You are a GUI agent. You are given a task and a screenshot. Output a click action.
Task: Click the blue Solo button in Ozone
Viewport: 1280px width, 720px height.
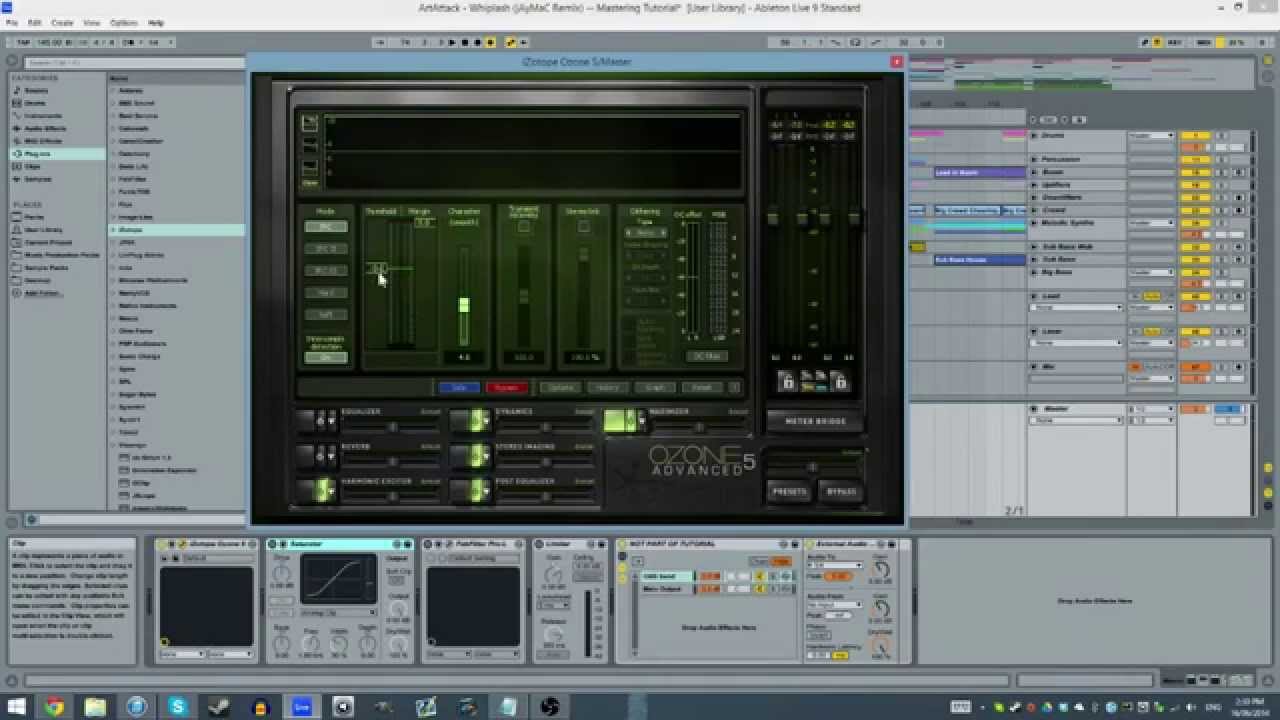click(459, 387)
